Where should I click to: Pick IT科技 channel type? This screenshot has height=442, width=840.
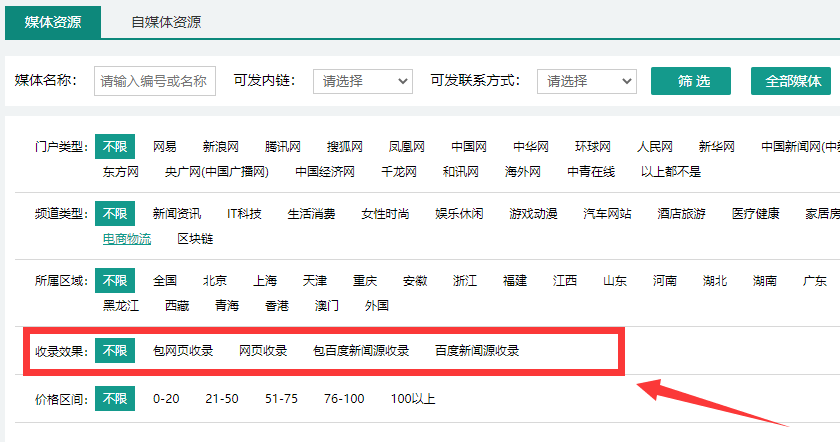(244, 214)
